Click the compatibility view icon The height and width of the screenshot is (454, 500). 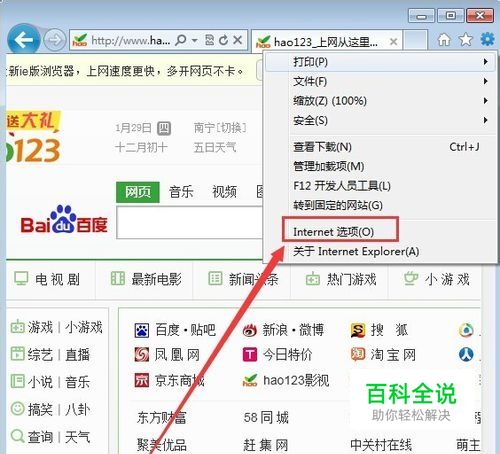(209, 40)
